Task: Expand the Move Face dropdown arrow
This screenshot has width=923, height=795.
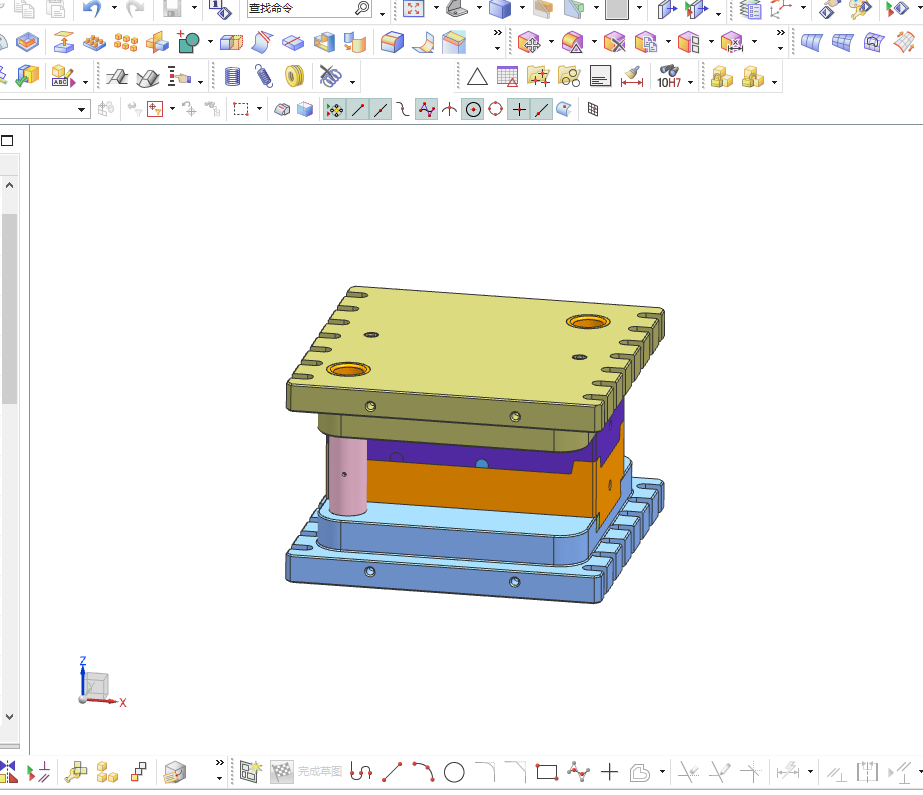Action: pyautogui.click(x=552, y=42)
